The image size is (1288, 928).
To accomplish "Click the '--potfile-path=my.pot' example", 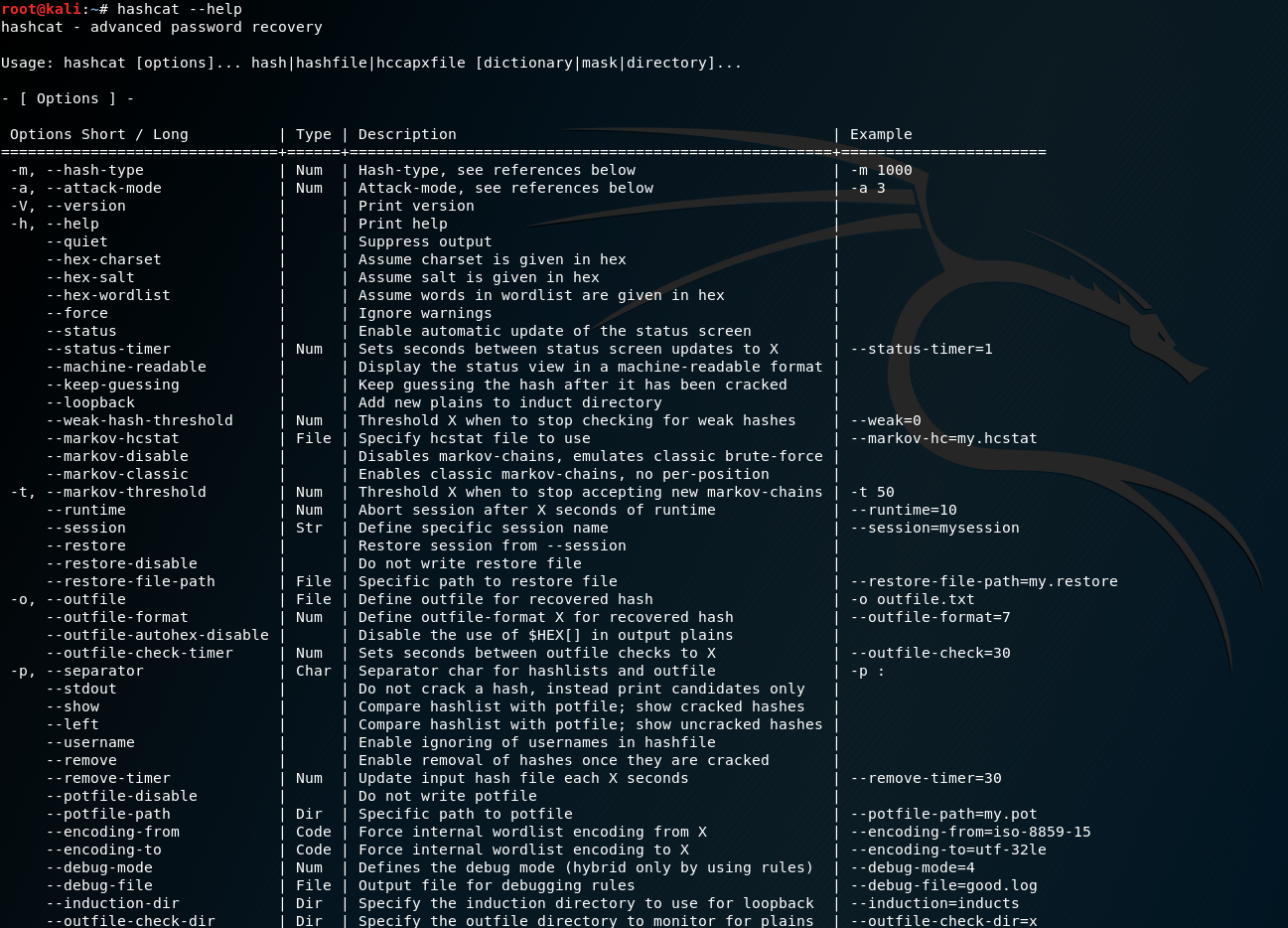I will pos(943,814).
